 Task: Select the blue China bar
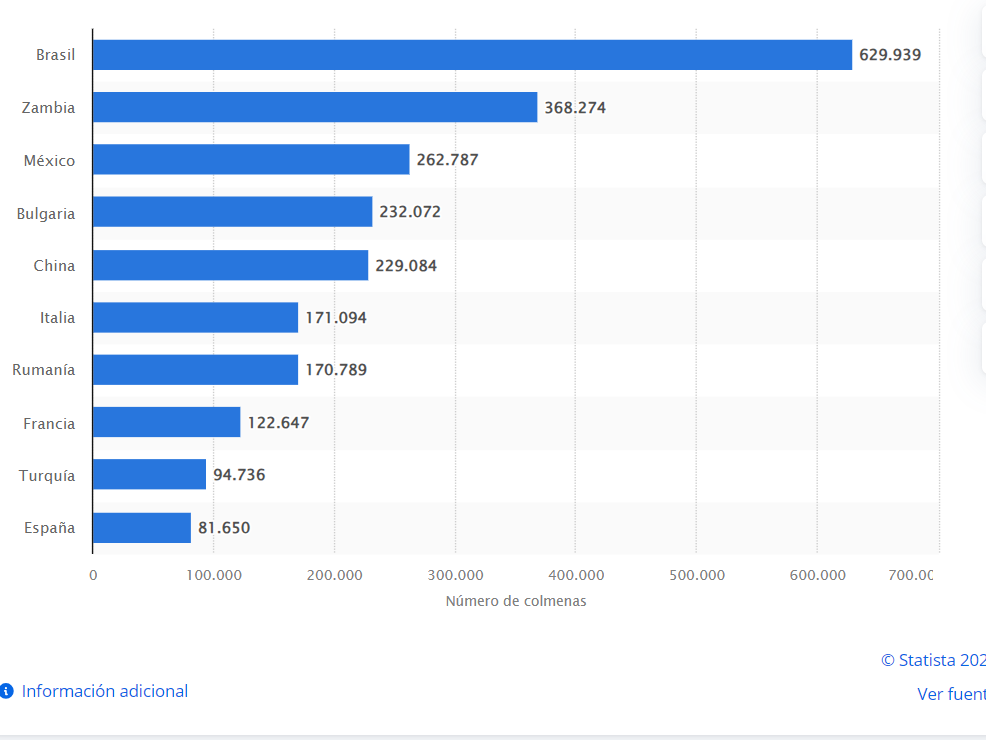230,265
